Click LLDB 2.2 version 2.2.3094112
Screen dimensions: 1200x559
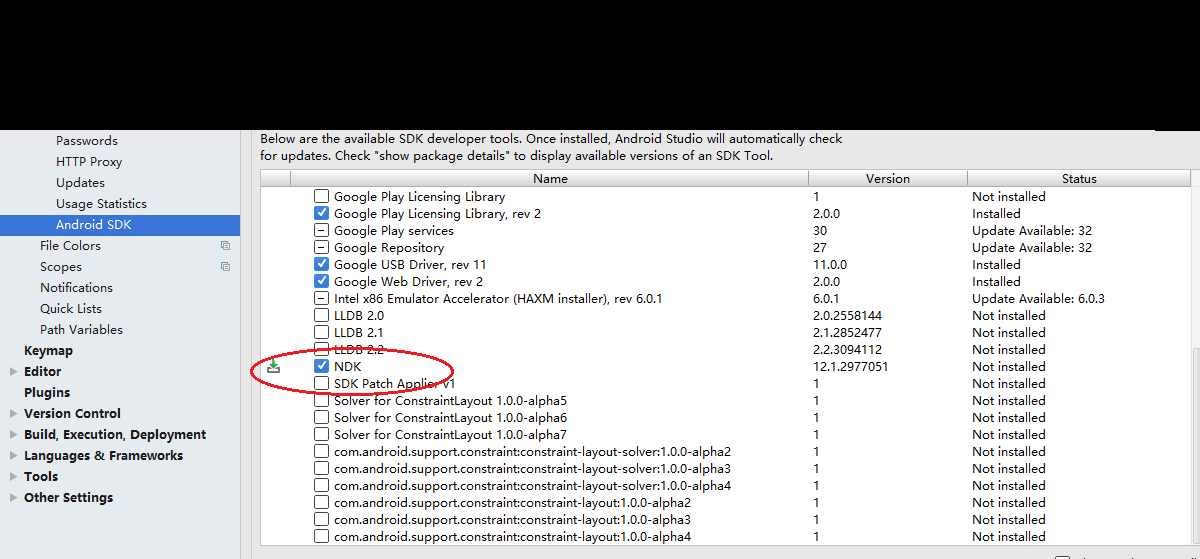coord(847,350)
